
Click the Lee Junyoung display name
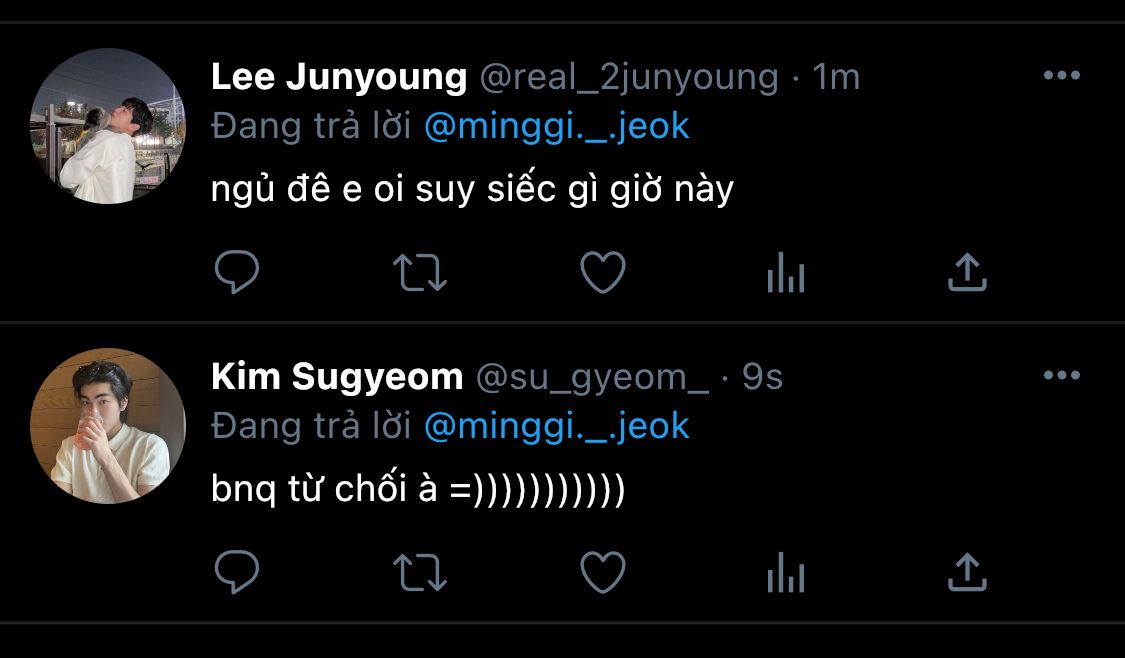click(x=339, y=77)
